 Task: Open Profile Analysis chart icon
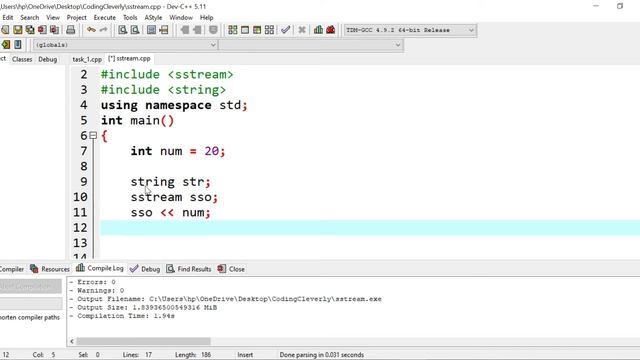[x=318, y=30]
